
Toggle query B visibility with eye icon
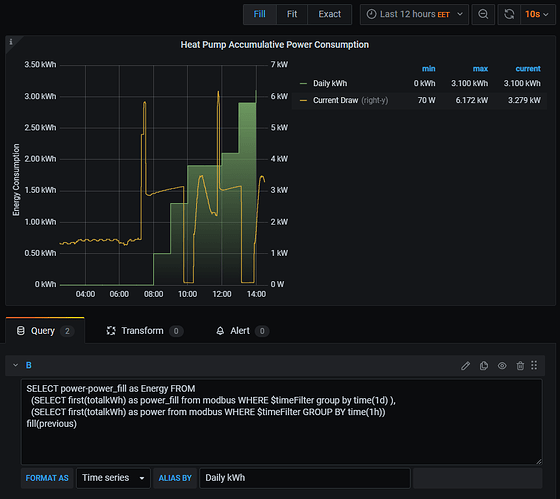(502, 365)
